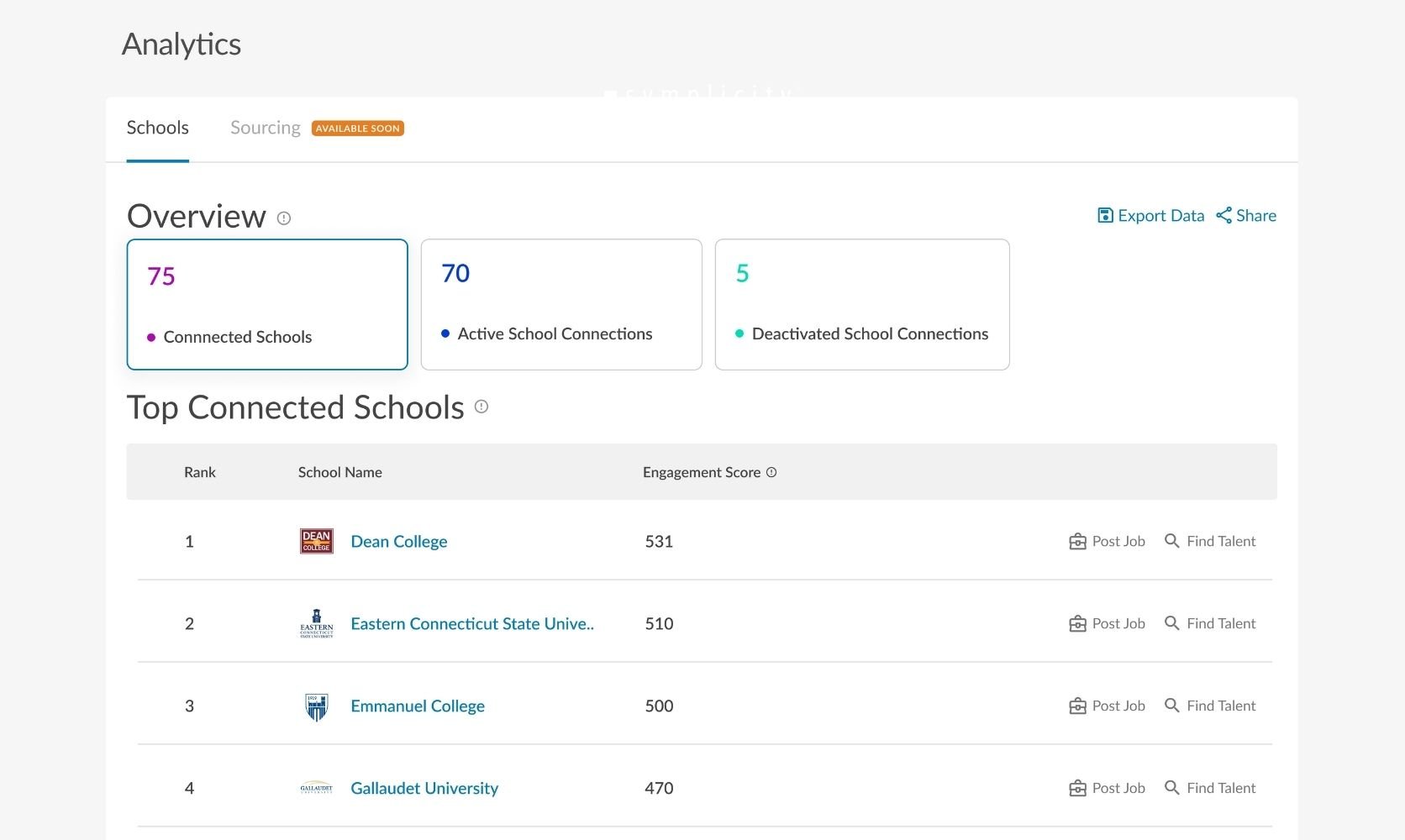Select the 70 Active School Connections card

[x=561, y=304]
